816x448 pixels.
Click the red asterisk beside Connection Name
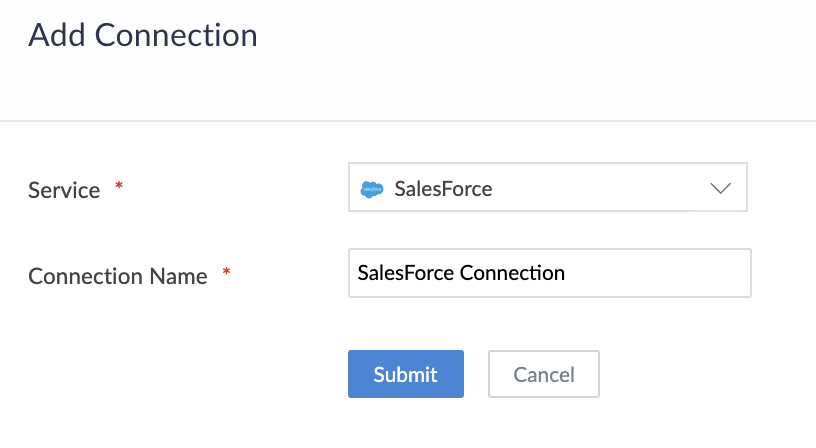[x=226, y=273]
